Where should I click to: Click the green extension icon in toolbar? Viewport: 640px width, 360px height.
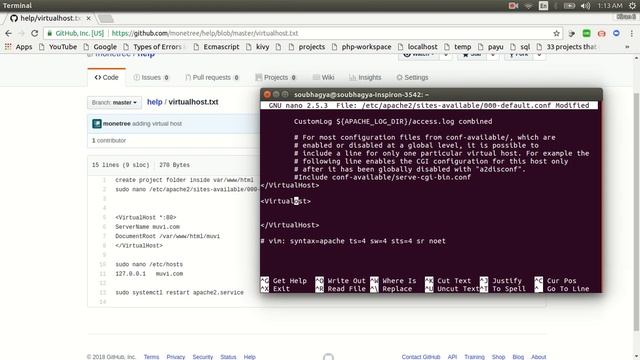tap(587, 33)
